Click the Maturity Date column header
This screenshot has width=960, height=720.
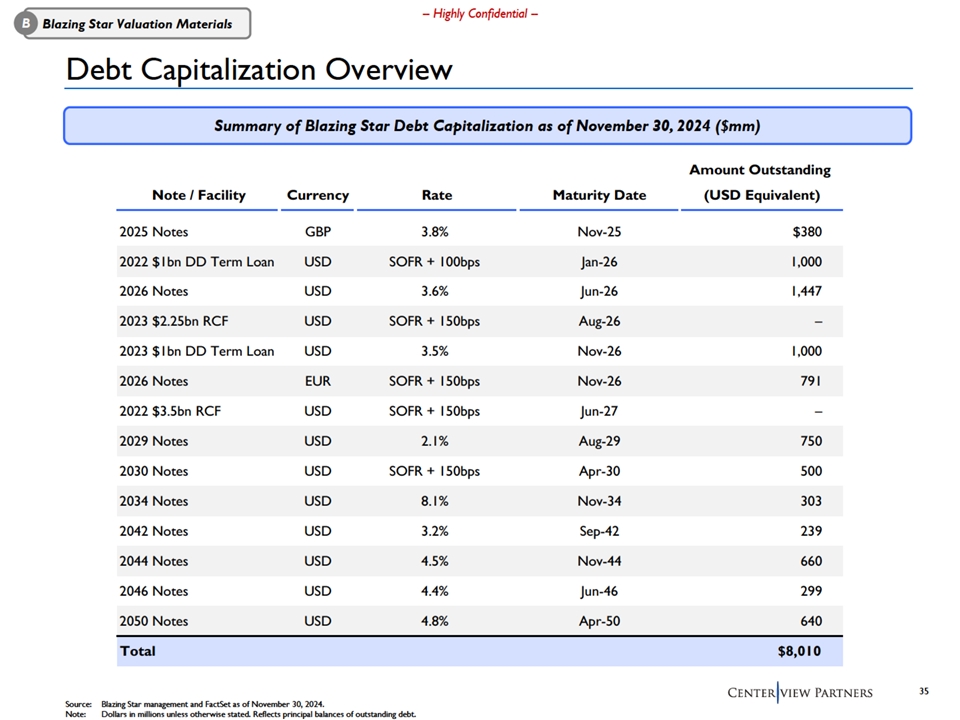tap(599, 195)
